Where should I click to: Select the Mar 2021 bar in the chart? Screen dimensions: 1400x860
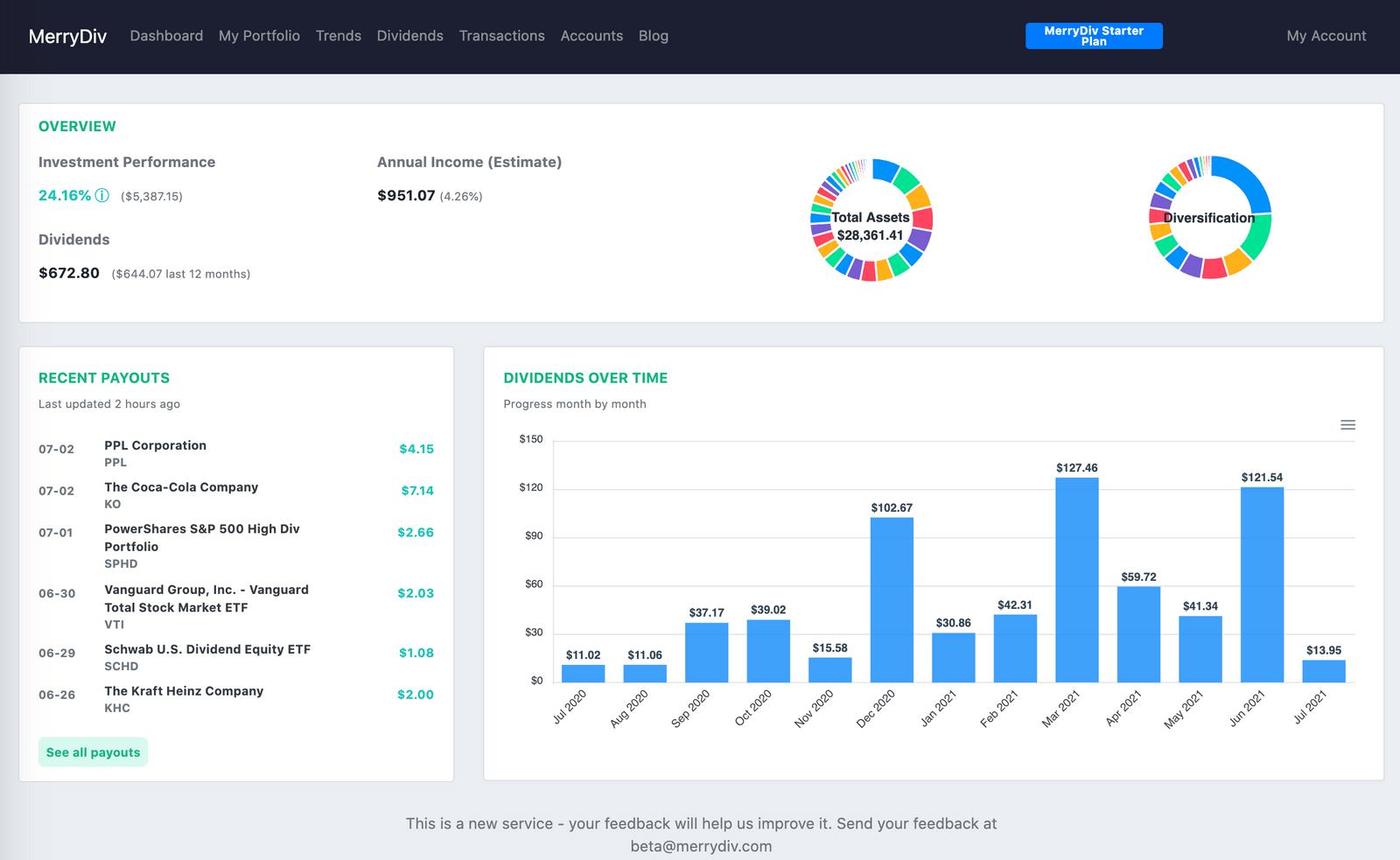click(x=1075, y=577)
